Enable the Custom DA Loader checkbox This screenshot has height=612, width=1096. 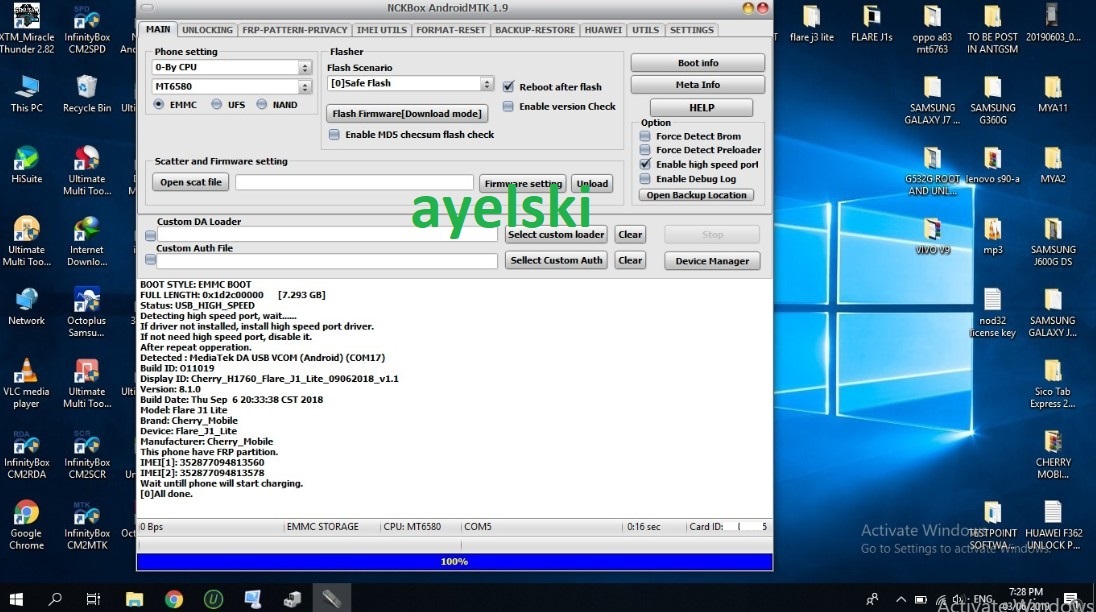coord(150,235)
